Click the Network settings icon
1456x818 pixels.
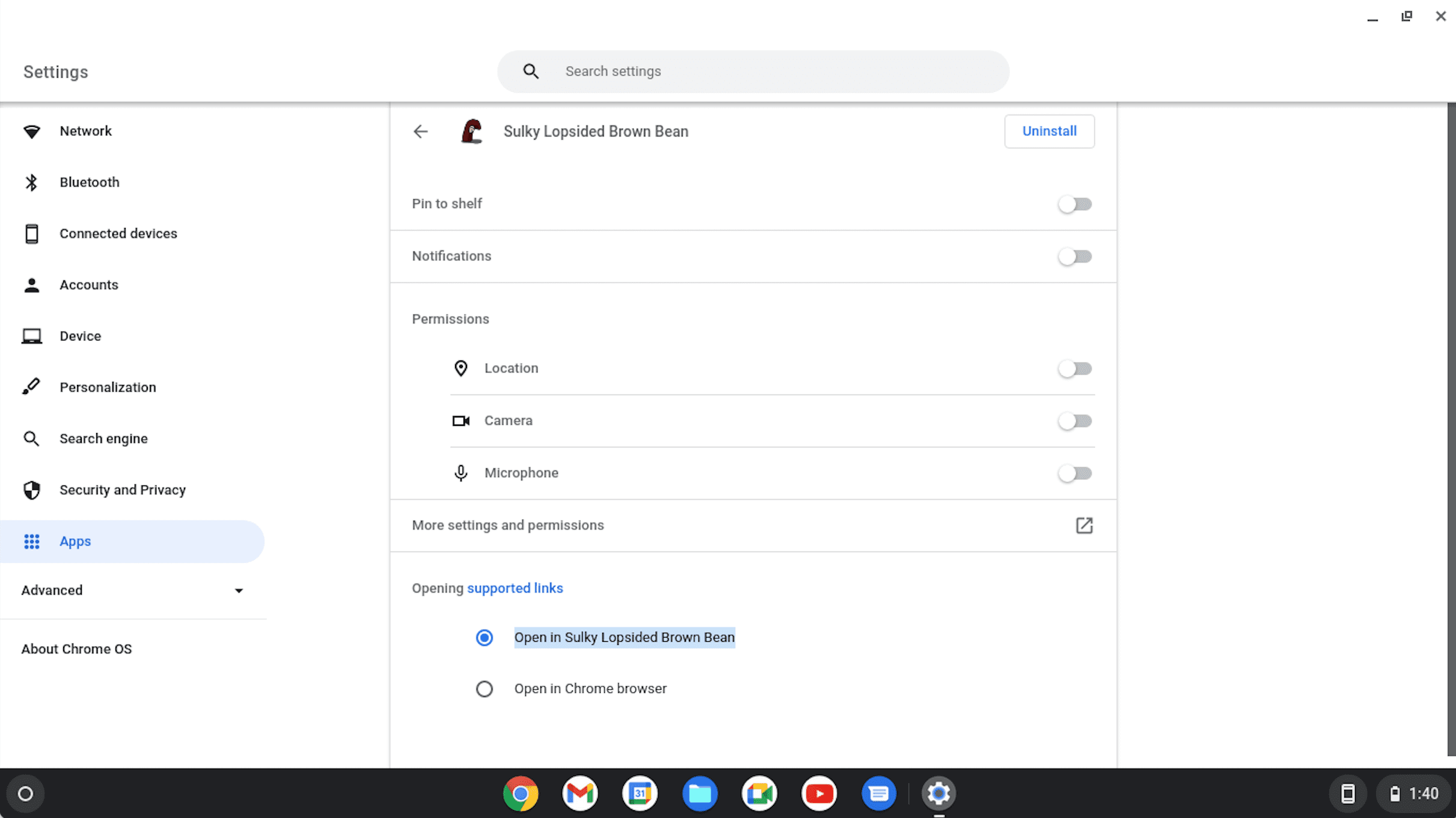click(x=33, y=131)
